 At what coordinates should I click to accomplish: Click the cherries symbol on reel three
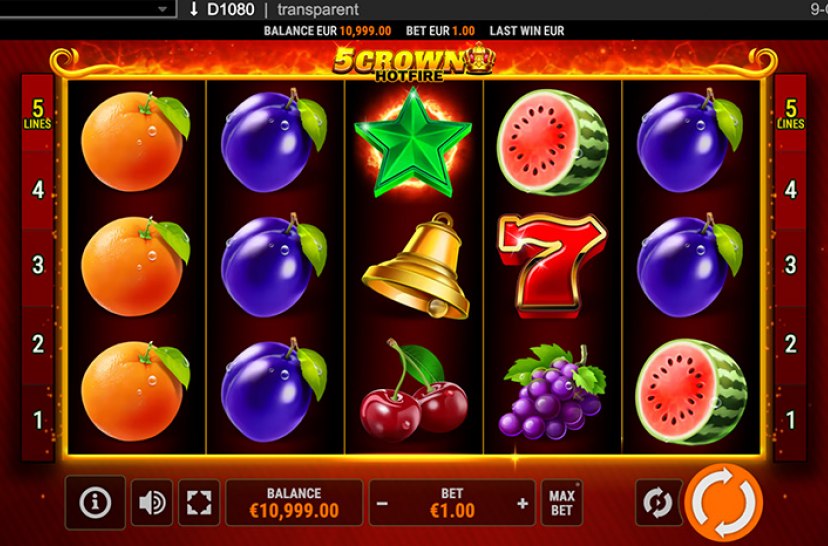click(414, 391)
